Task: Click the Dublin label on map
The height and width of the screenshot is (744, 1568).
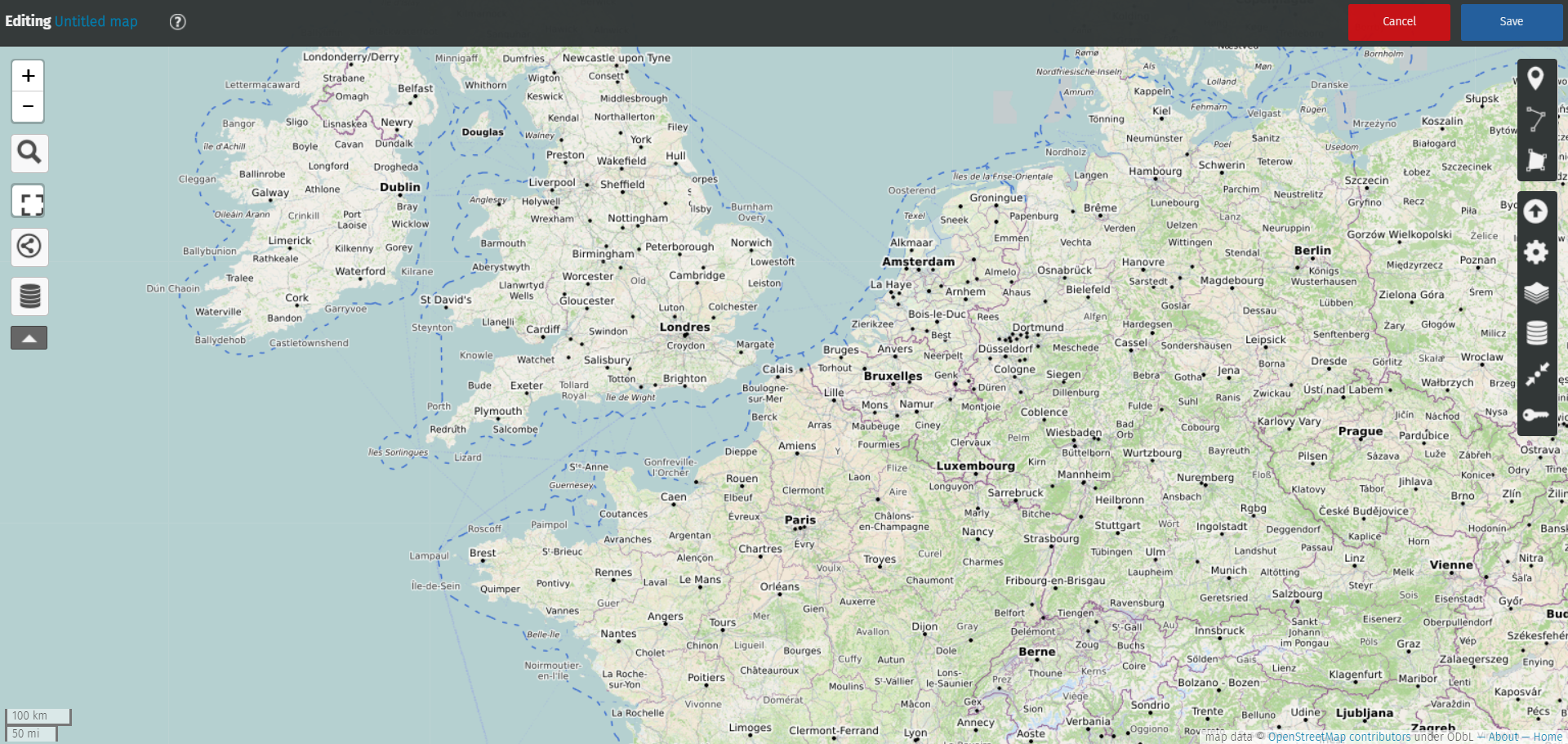Action: 400,187
